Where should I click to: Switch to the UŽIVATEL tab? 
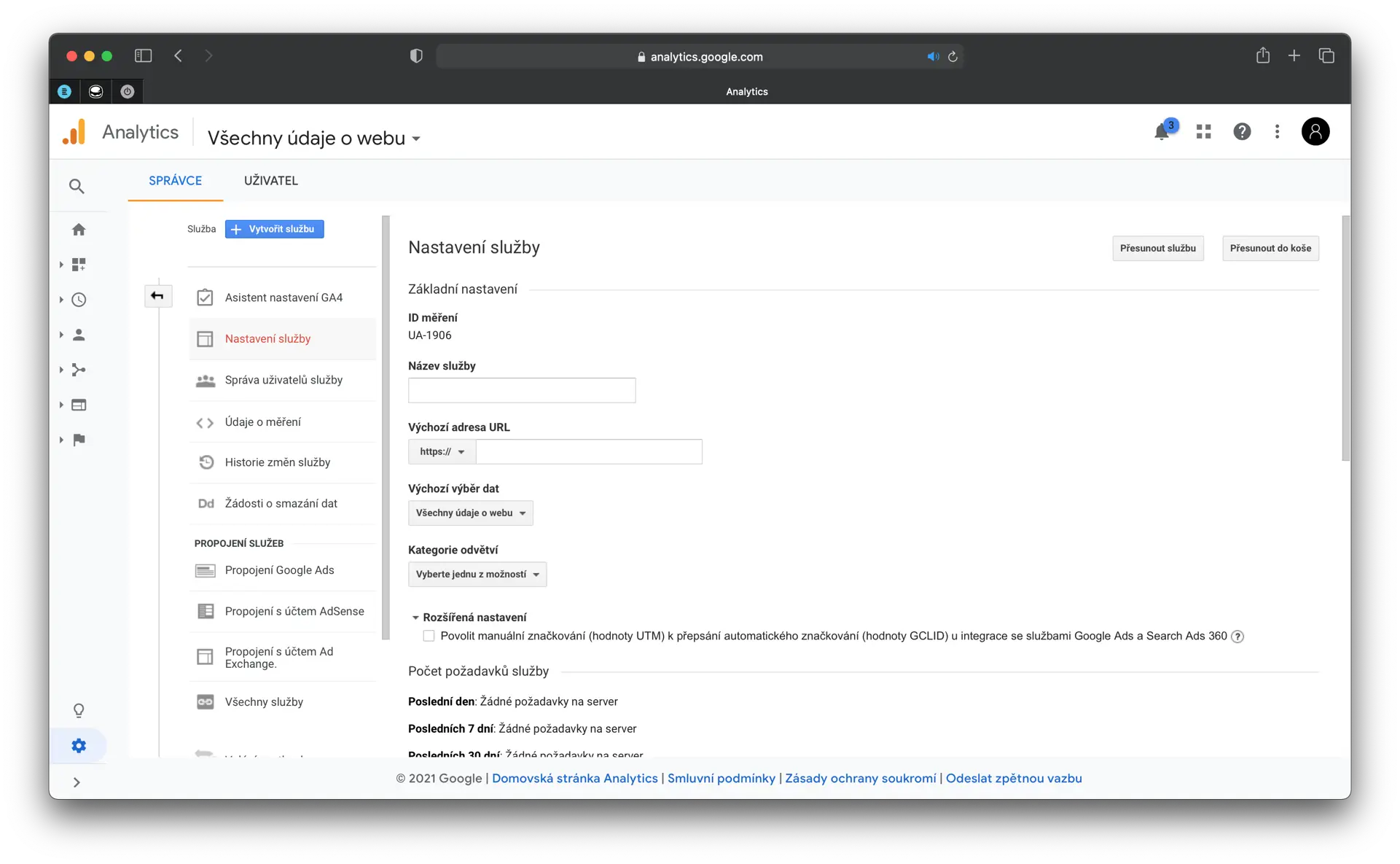(x=270, y=181)
